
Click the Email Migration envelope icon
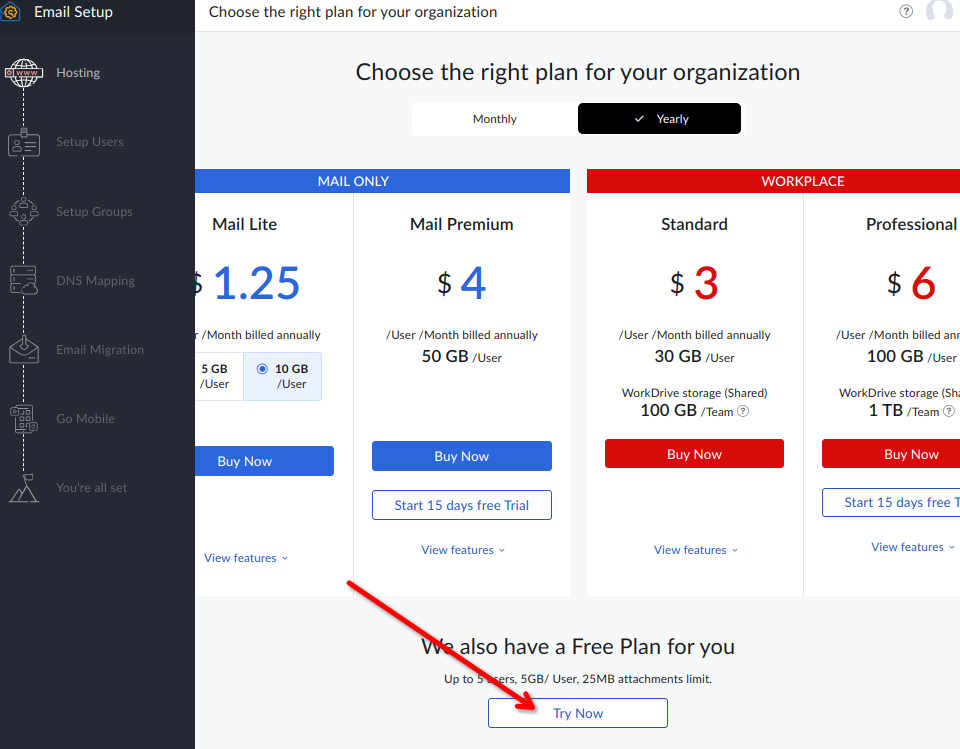(x=24, y=350)
